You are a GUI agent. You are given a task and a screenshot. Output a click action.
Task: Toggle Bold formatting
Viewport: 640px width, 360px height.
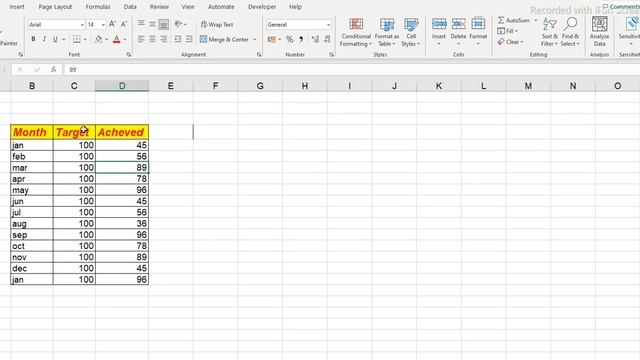click(33, 39)
